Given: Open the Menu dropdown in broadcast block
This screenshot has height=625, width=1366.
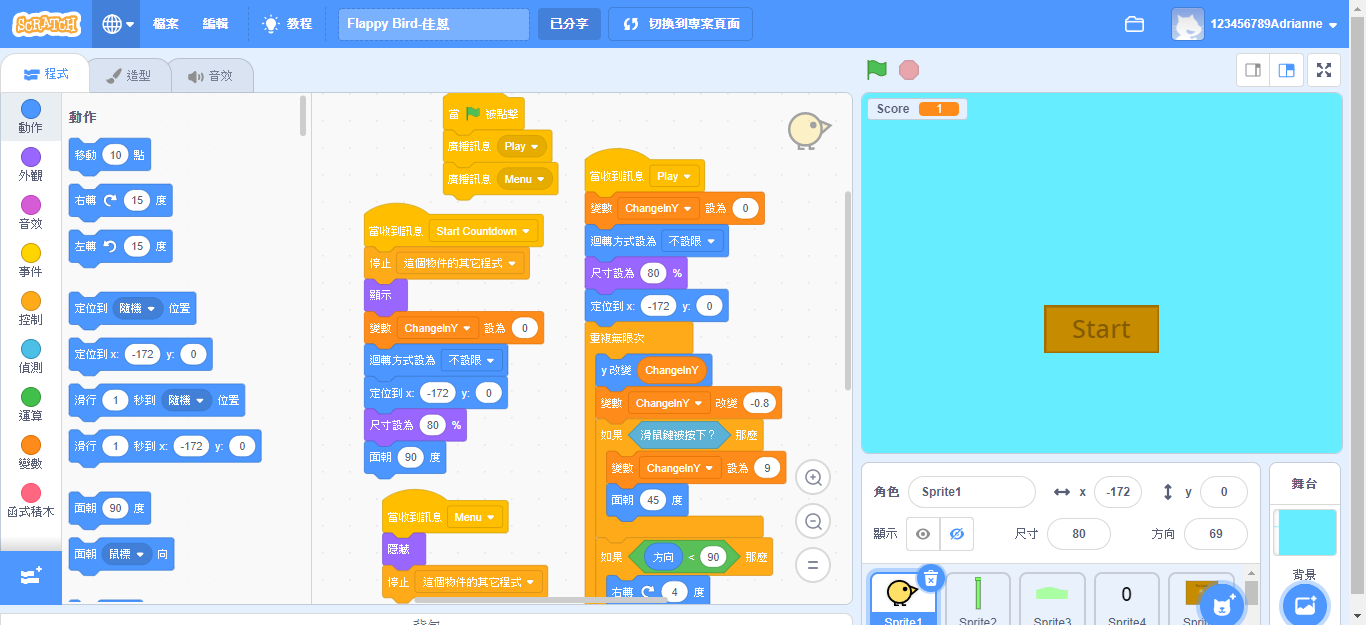Looking at the screenshot, I should point(525,179).
